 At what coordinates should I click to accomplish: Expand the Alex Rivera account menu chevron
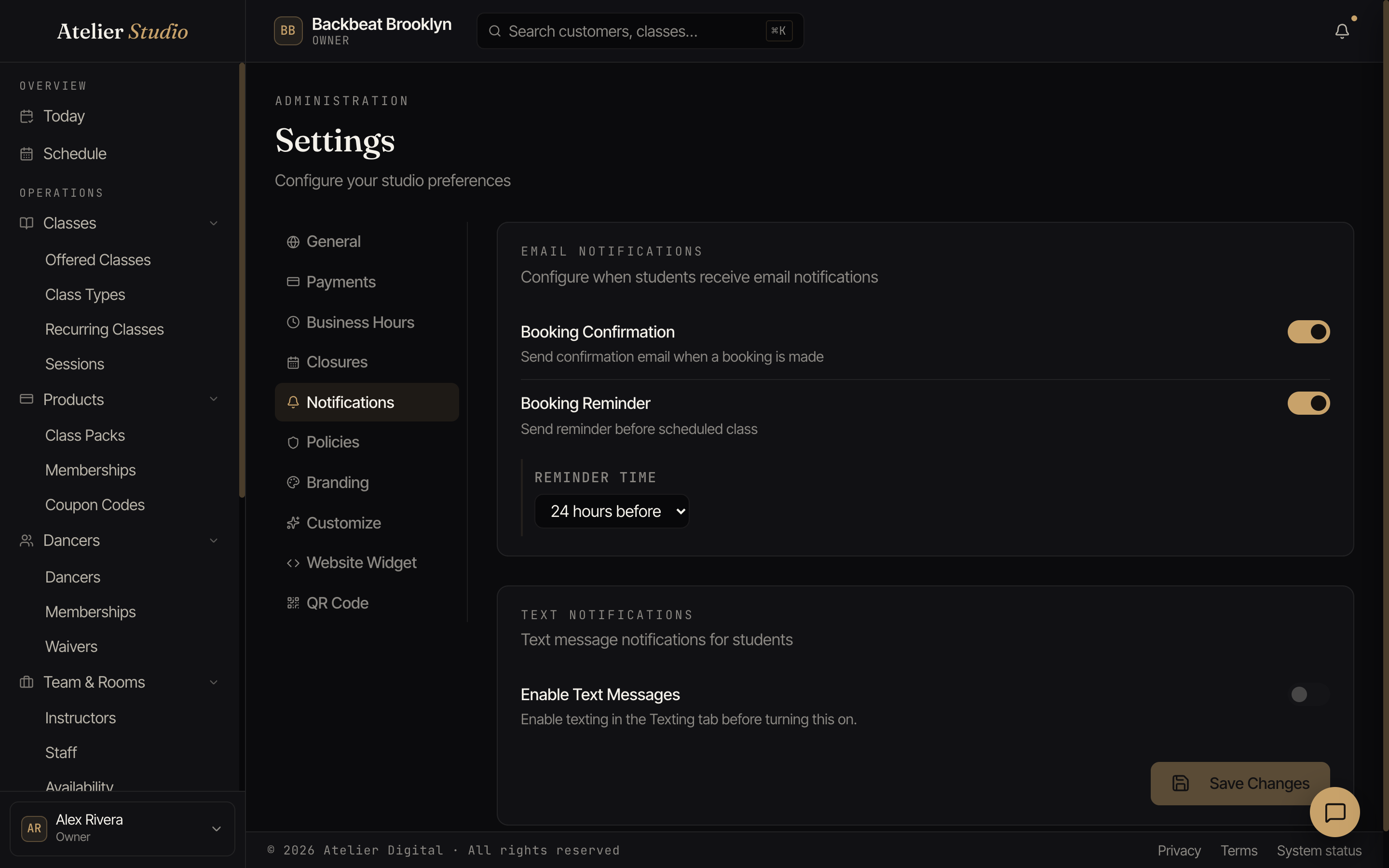tap(217, 828)
